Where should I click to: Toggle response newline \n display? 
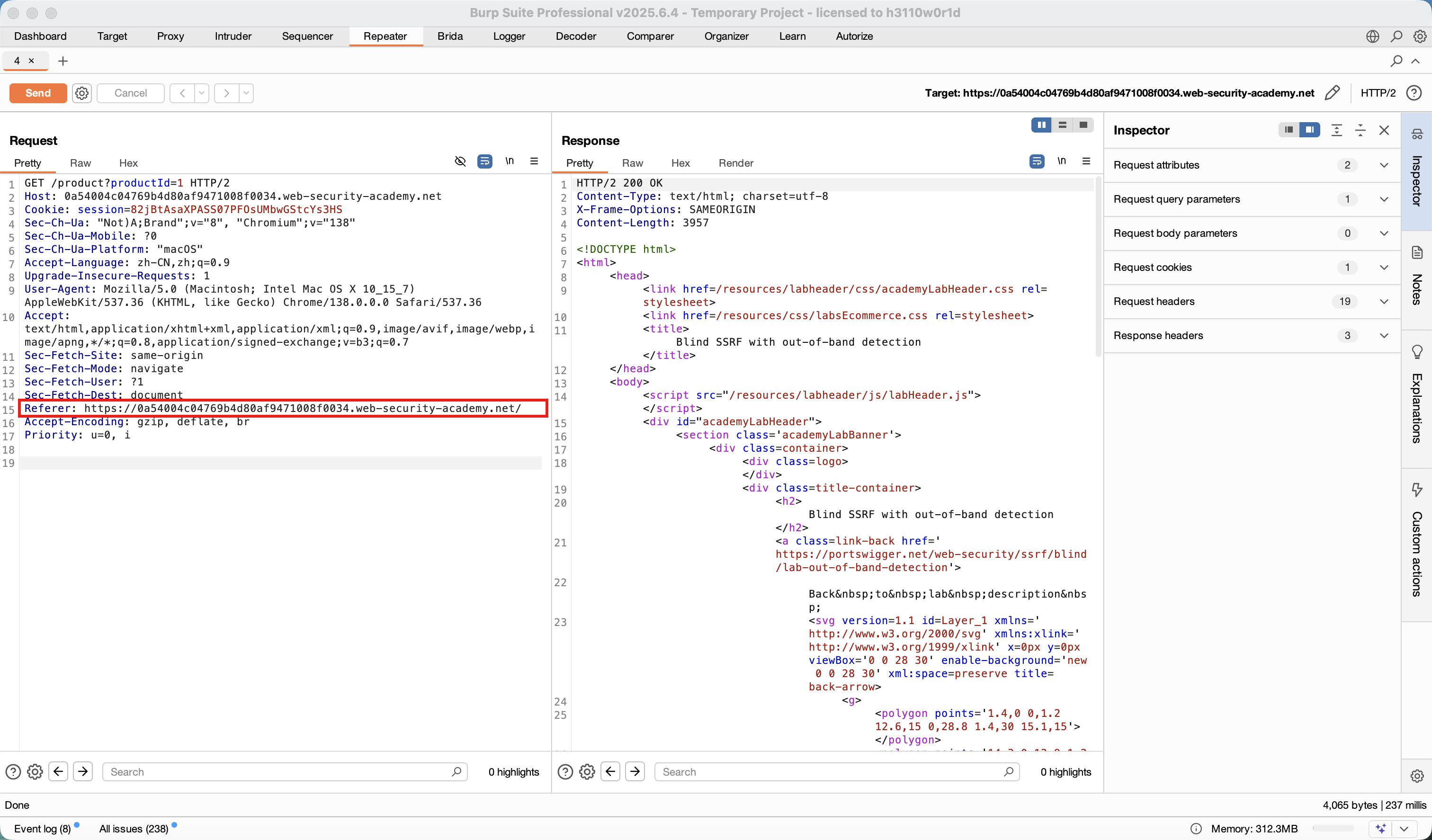tap(1062, 161)
